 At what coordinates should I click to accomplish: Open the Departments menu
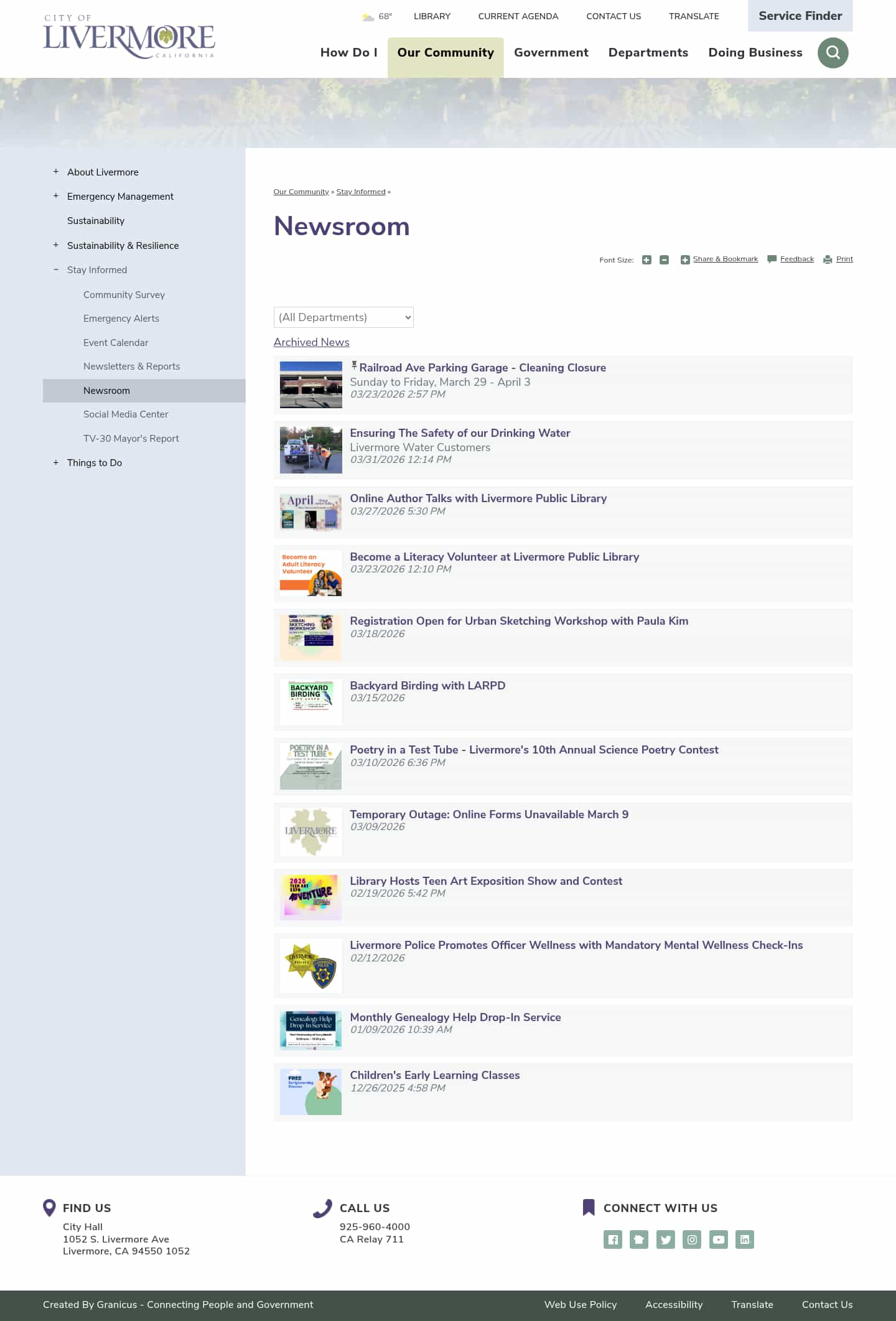648,53
